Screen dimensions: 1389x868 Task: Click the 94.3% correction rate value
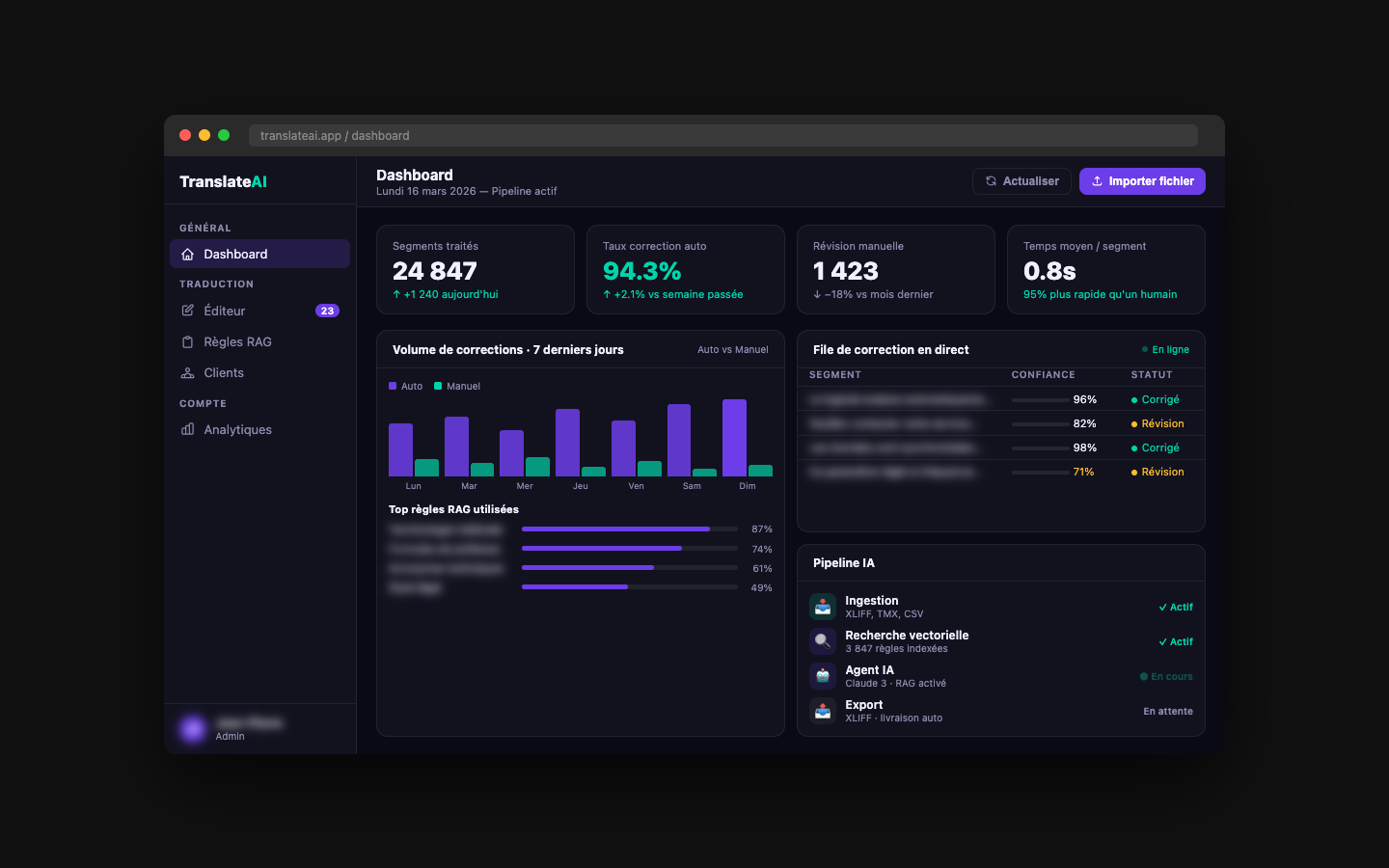(x=642, y=271)
